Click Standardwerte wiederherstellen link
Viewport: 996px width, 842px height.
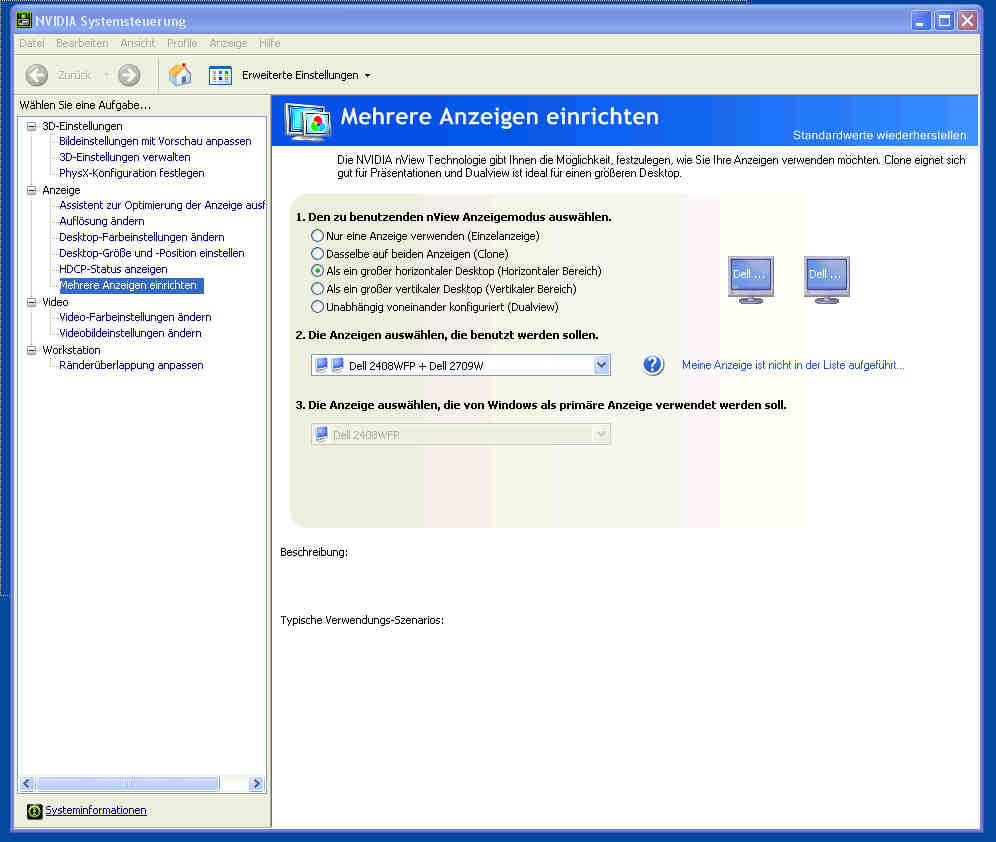tap(879, 135)
